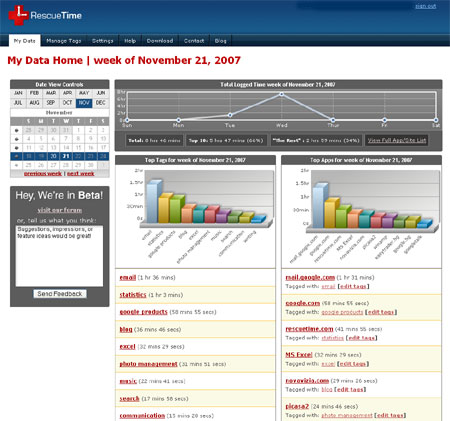Click the blue email bar in Top Tags chart

[x=154, y=202]
